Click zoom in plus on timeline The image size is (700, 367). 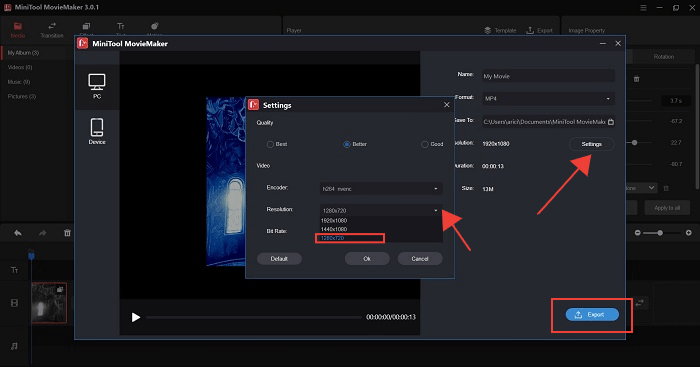689,233
